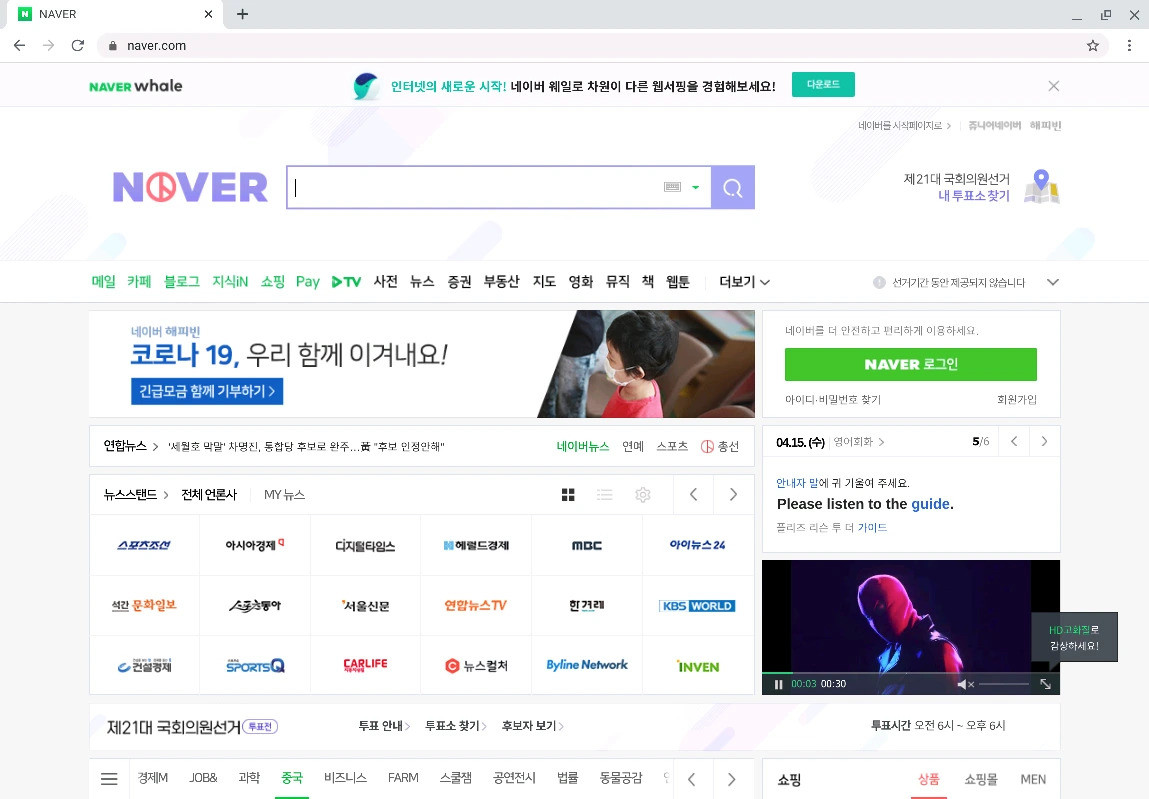Open the SportsQ newsstand tile

255,666
